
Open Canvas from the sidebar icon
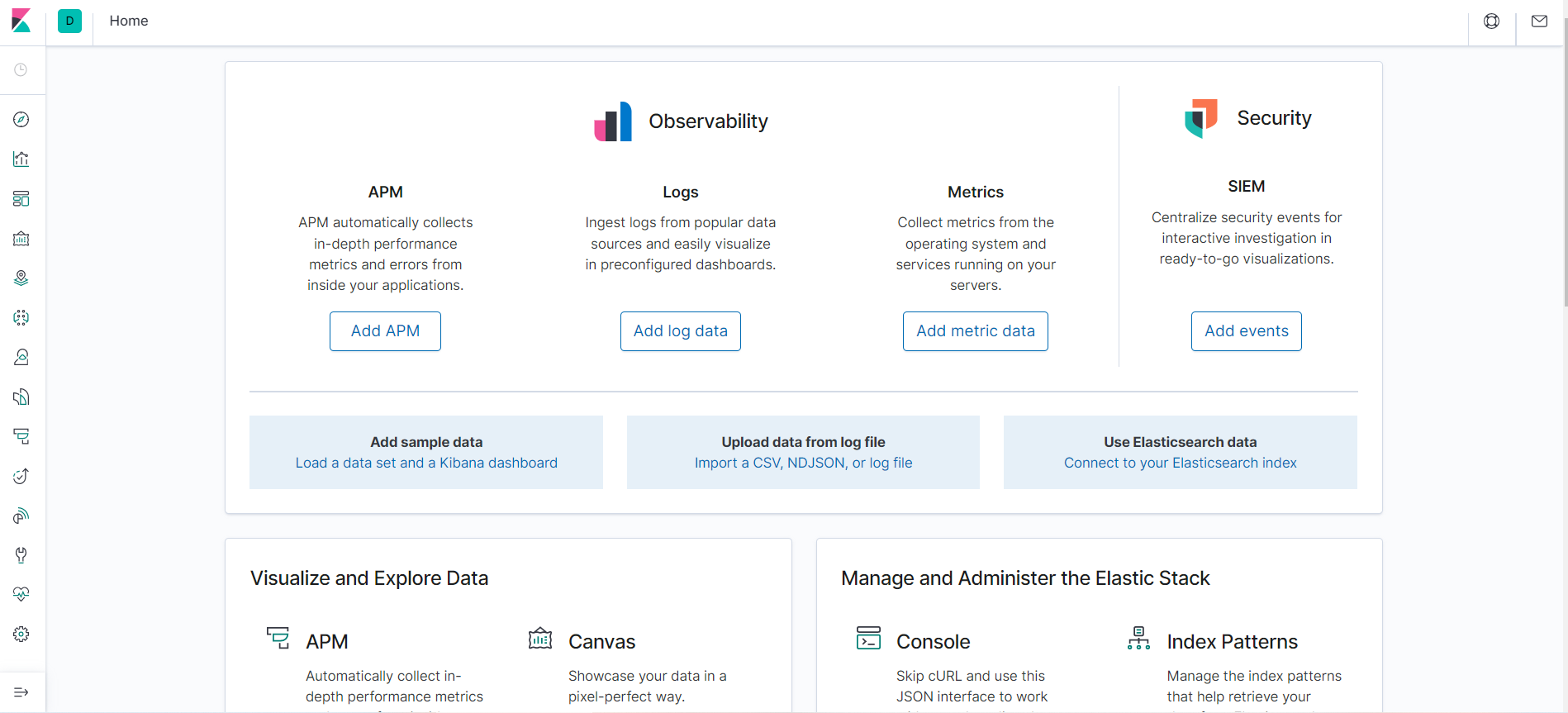(21, 239)
